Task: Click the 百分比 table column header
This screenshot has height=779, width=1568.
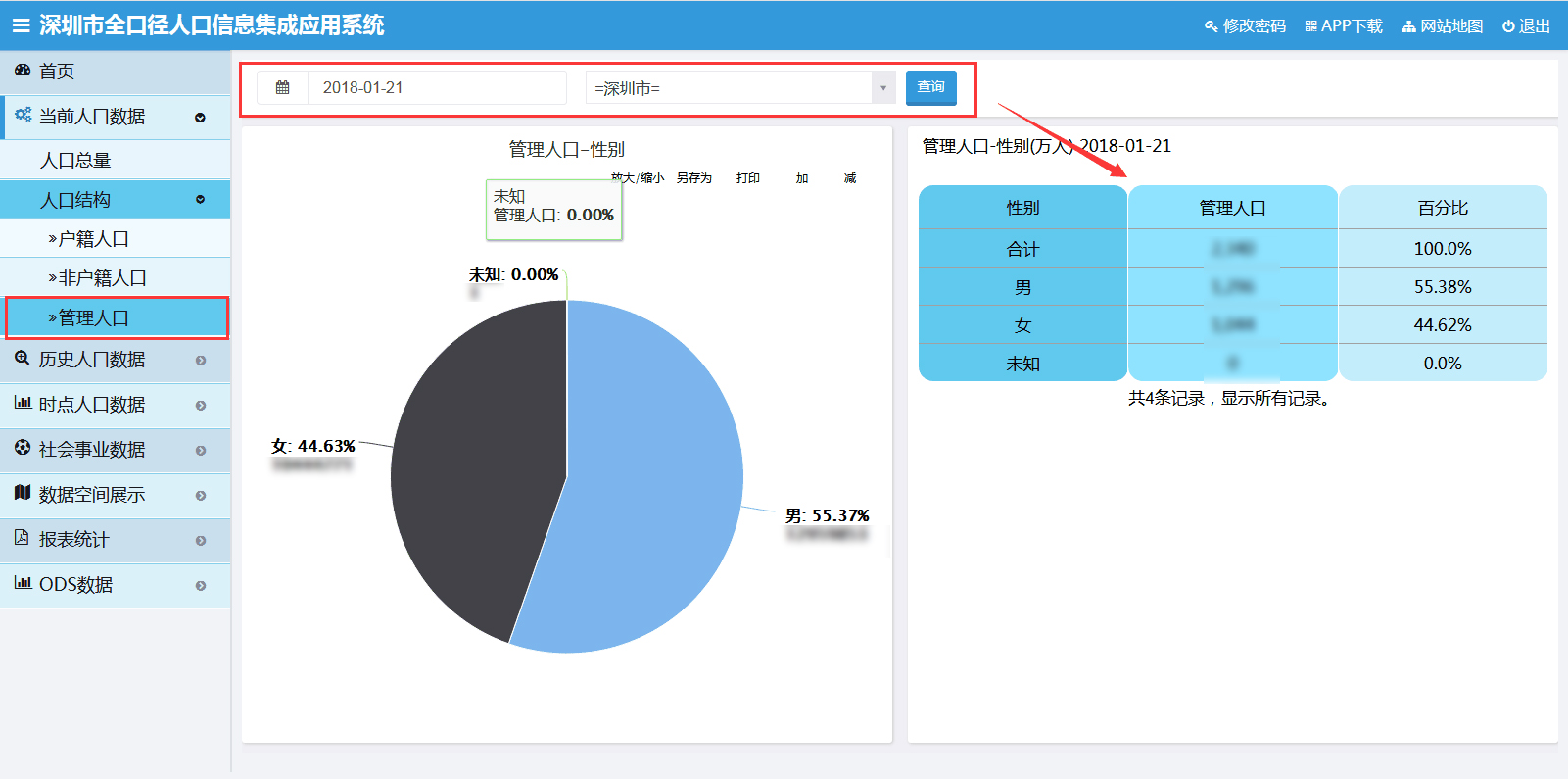Action: point(1443,208)
